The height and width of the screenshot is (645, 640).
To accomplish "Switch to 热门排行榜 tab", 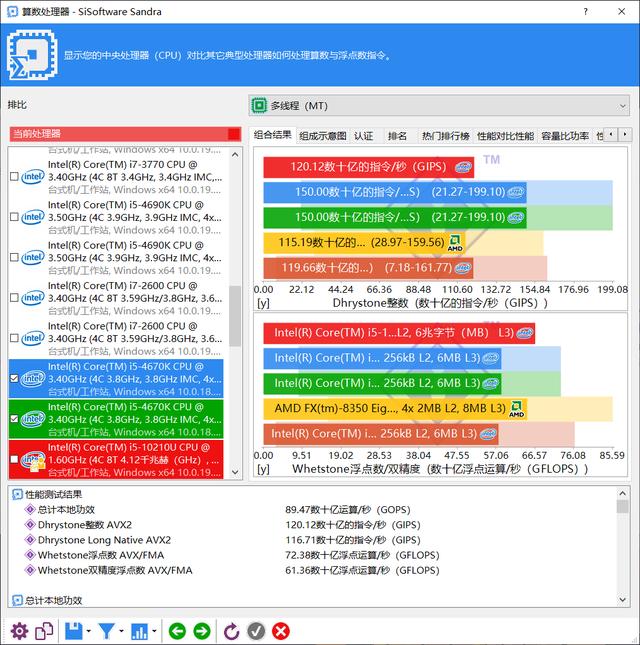I will click(x=446, y=136).
